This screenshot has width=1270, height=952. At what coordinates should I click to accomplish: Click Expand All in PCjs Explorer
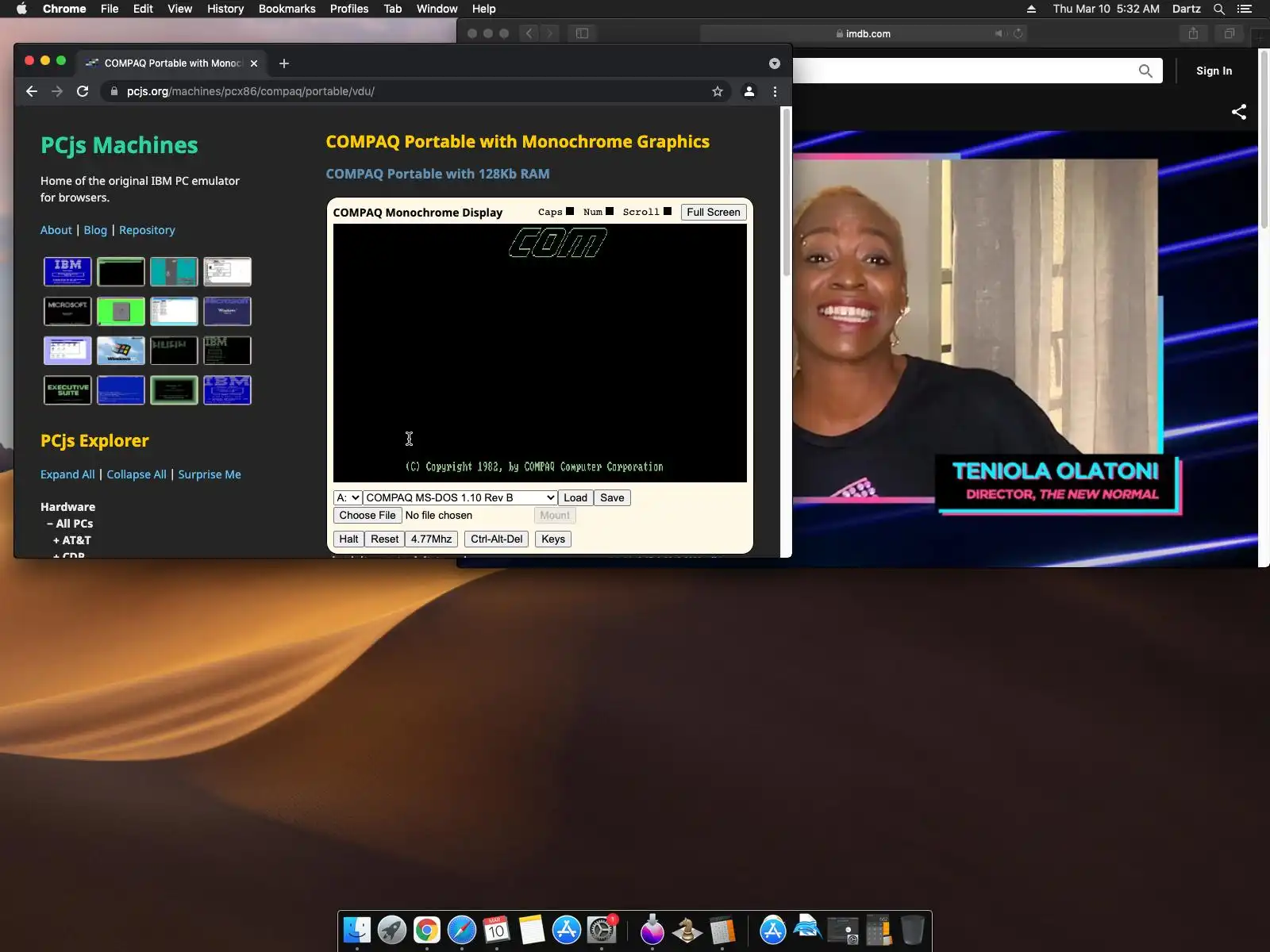click(x=67, y=474)
